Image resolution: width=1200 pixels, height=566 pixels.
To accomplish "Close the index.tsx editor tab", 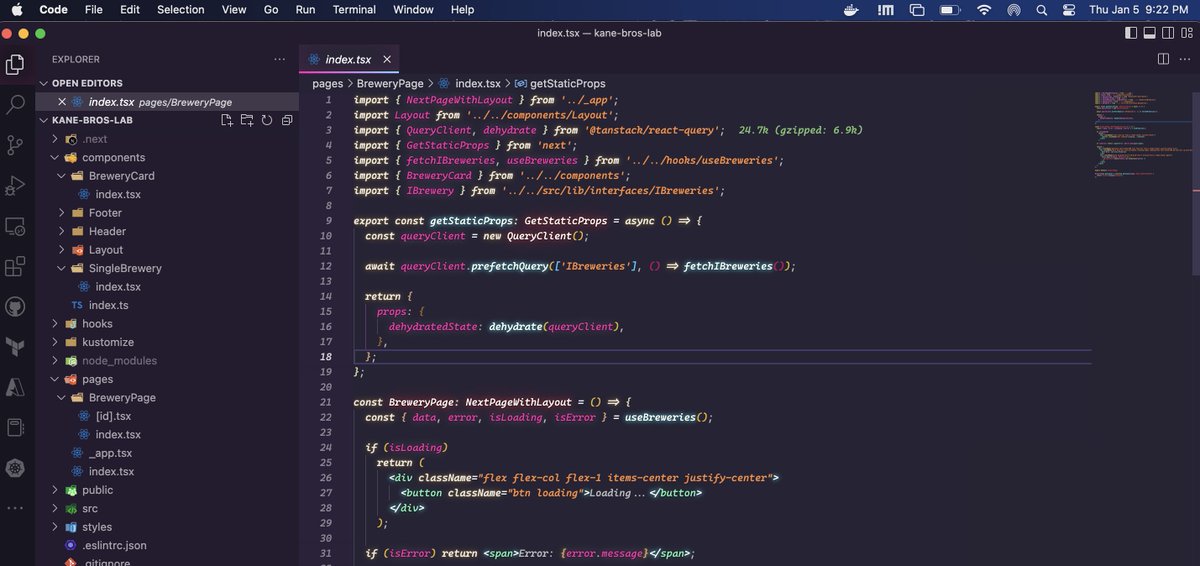I will click(389, 60).
